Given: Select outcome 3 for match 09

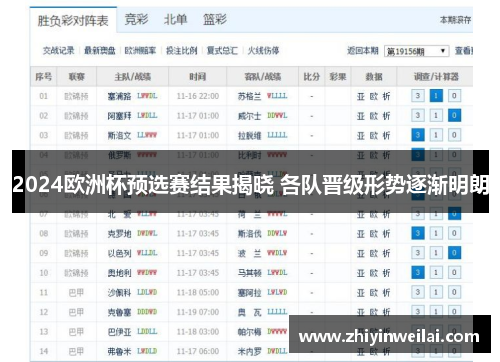Looking at the screenshot, I should 418,253.
